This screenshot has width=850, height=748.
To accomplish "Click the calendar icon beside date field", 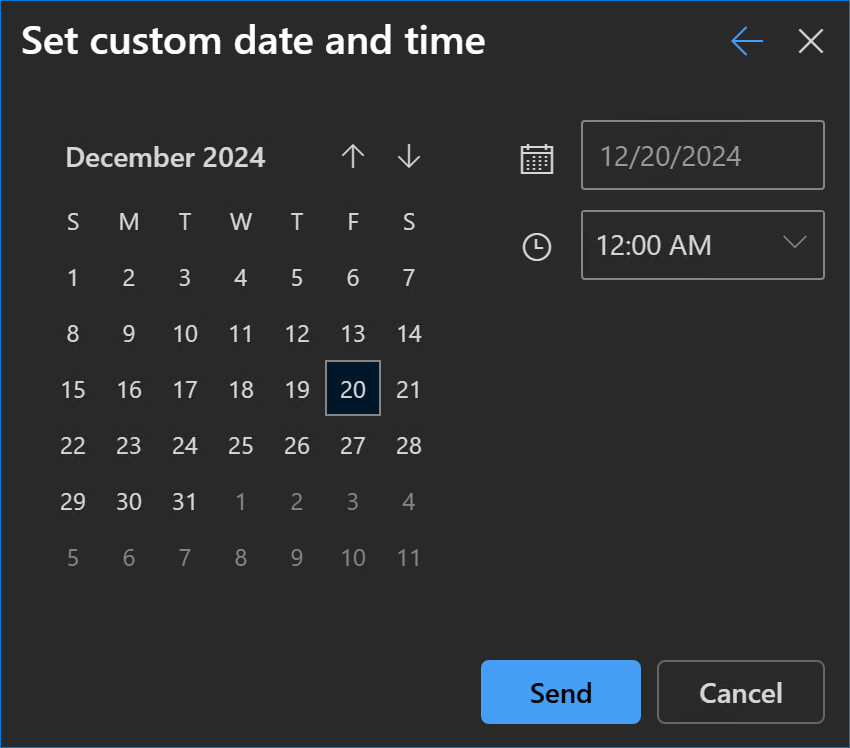I will 537,159.
